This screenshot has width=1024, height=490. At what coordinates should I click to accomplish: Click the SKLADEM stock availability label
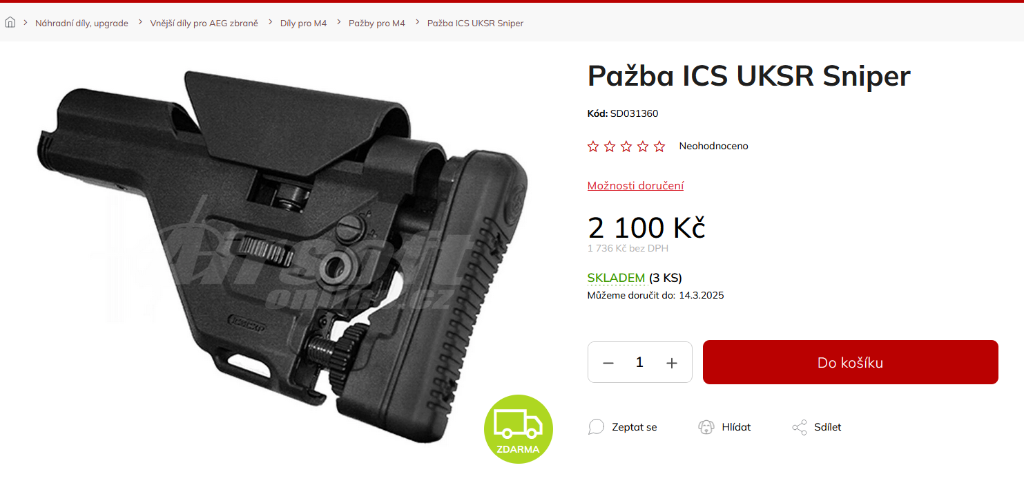616,278
